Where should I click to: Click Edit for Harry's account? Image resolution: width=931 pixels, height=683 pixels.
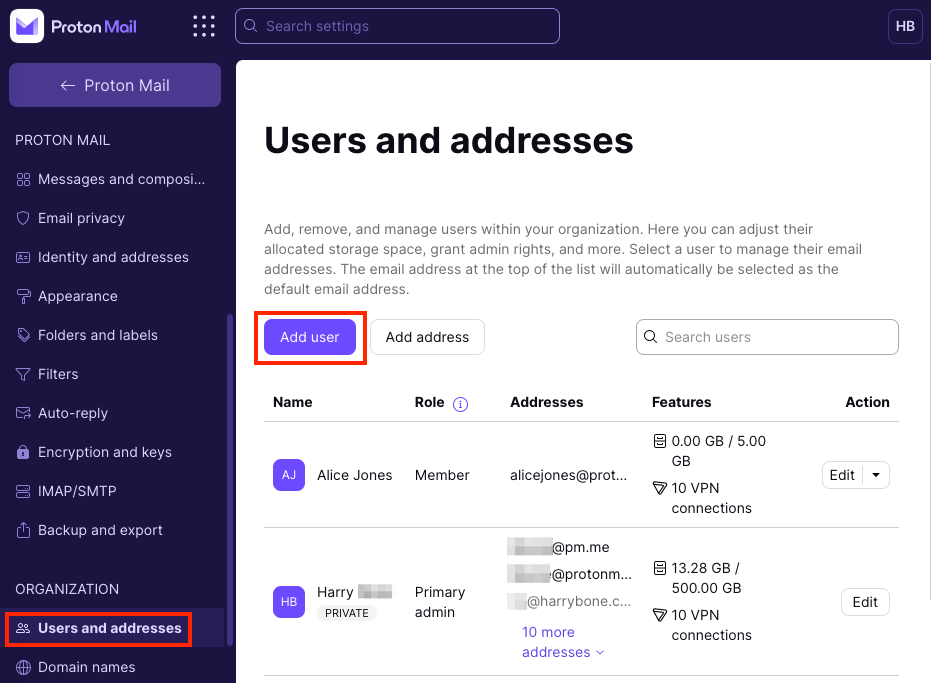click(x=864, y=602)
